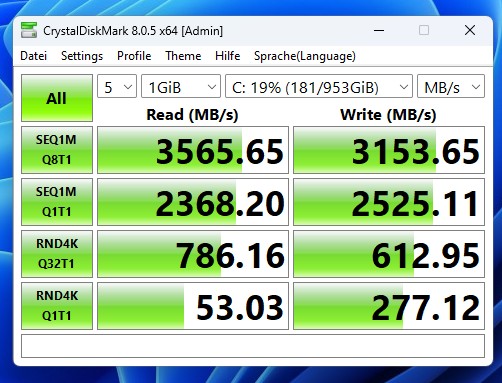Run the SEQ1M Q1T1 test

coord(57,202)
